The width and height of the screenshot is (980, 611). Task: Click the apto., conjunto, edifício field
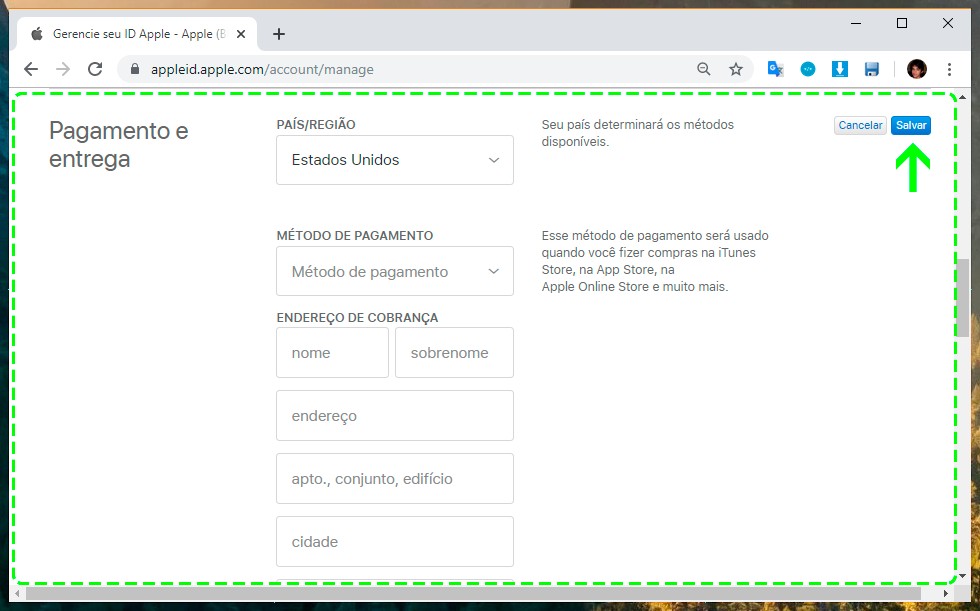[x=395, y=479]
